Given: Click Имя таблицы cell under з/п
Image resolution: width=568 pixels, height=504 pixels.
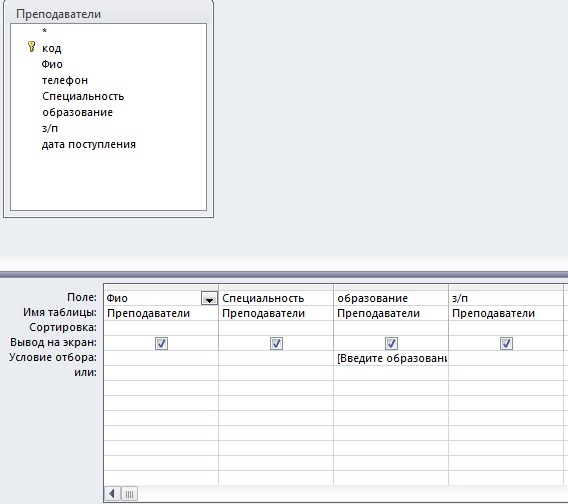Looking at the screenshot, I should [x=506, y=313].
